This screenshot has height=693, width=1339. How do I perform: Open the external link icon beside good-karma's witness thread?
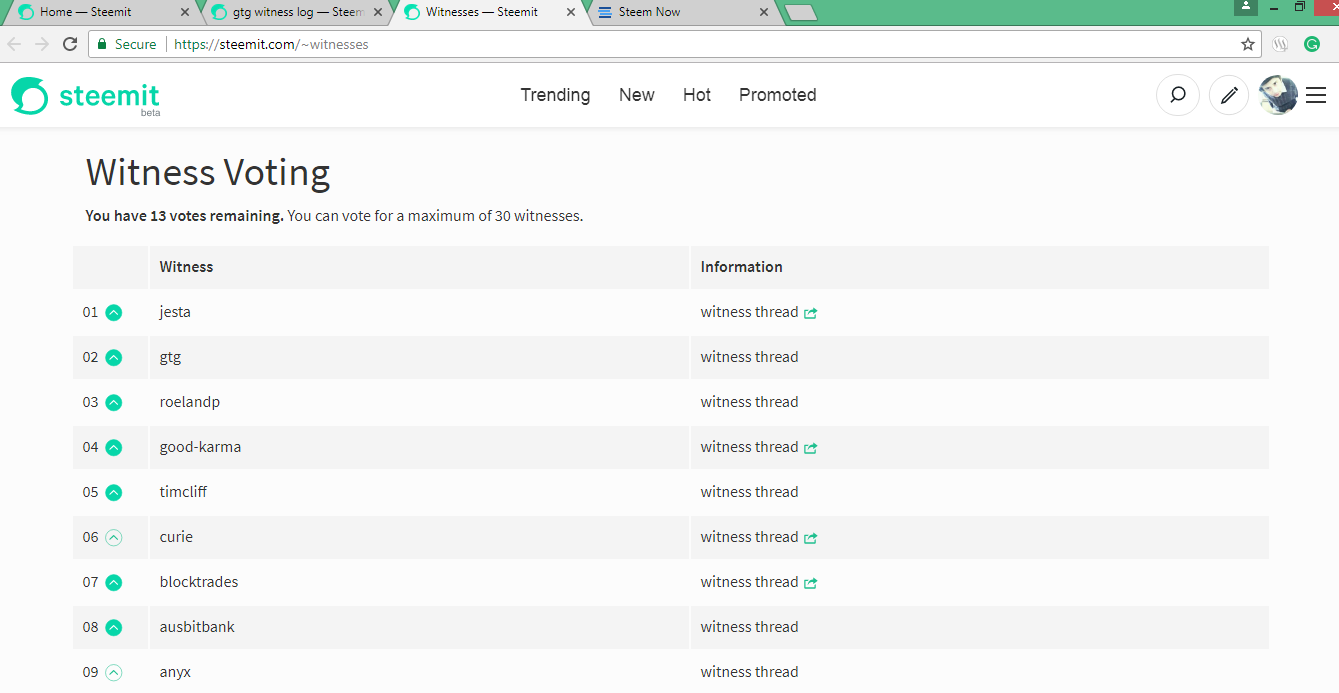810,448
